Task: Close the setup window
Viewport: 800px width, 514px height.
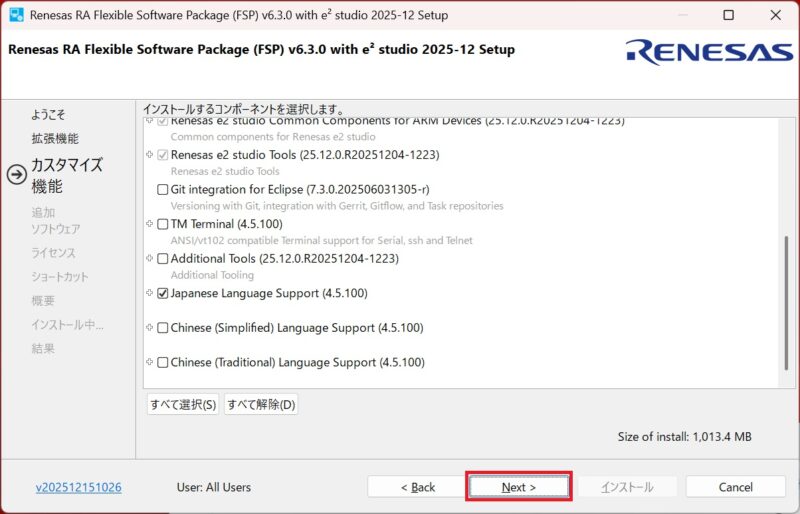Action: [x=776, y=15]
